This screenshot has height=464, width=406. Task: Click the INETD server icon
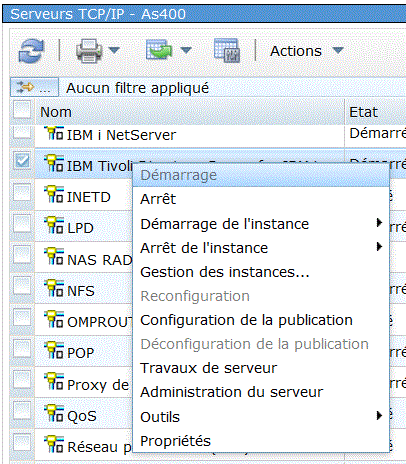pyautogui.click(x=54, y=194)
